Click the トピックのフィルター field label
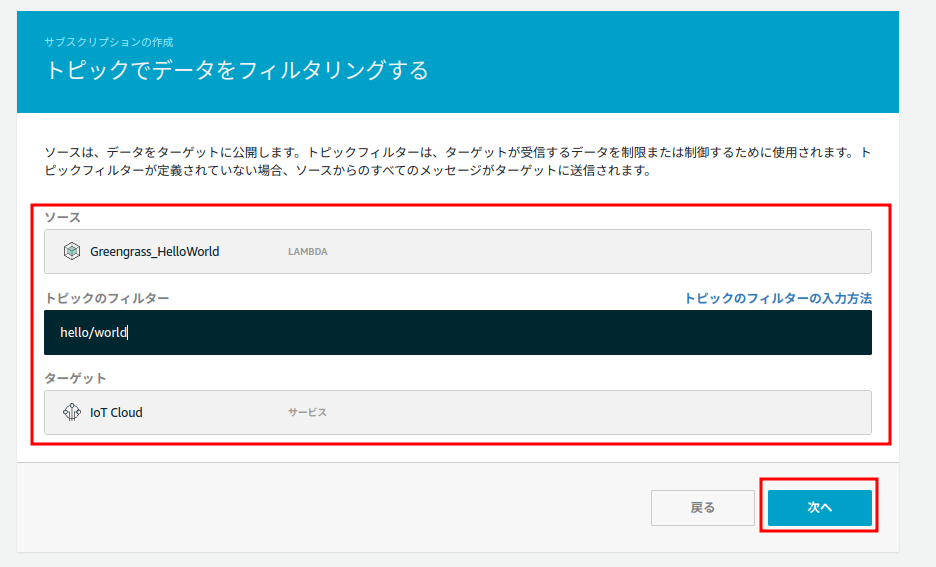 tap(107, 298)
